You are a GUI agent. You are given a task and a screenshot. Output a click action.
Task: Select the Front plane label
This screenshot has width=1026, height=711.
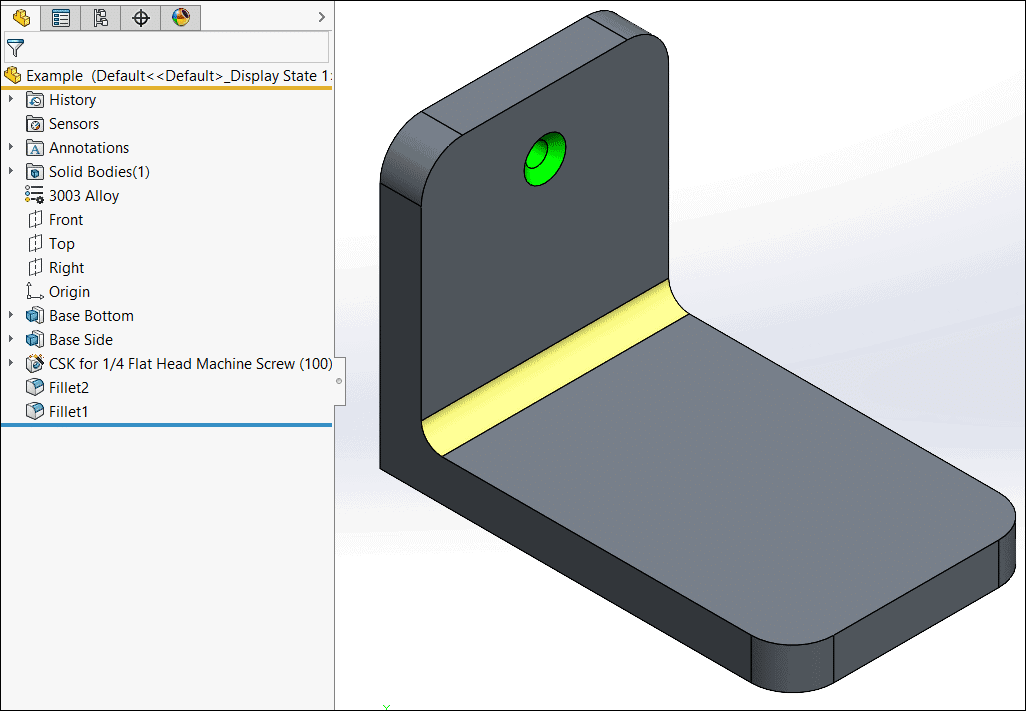coord(66,220)
